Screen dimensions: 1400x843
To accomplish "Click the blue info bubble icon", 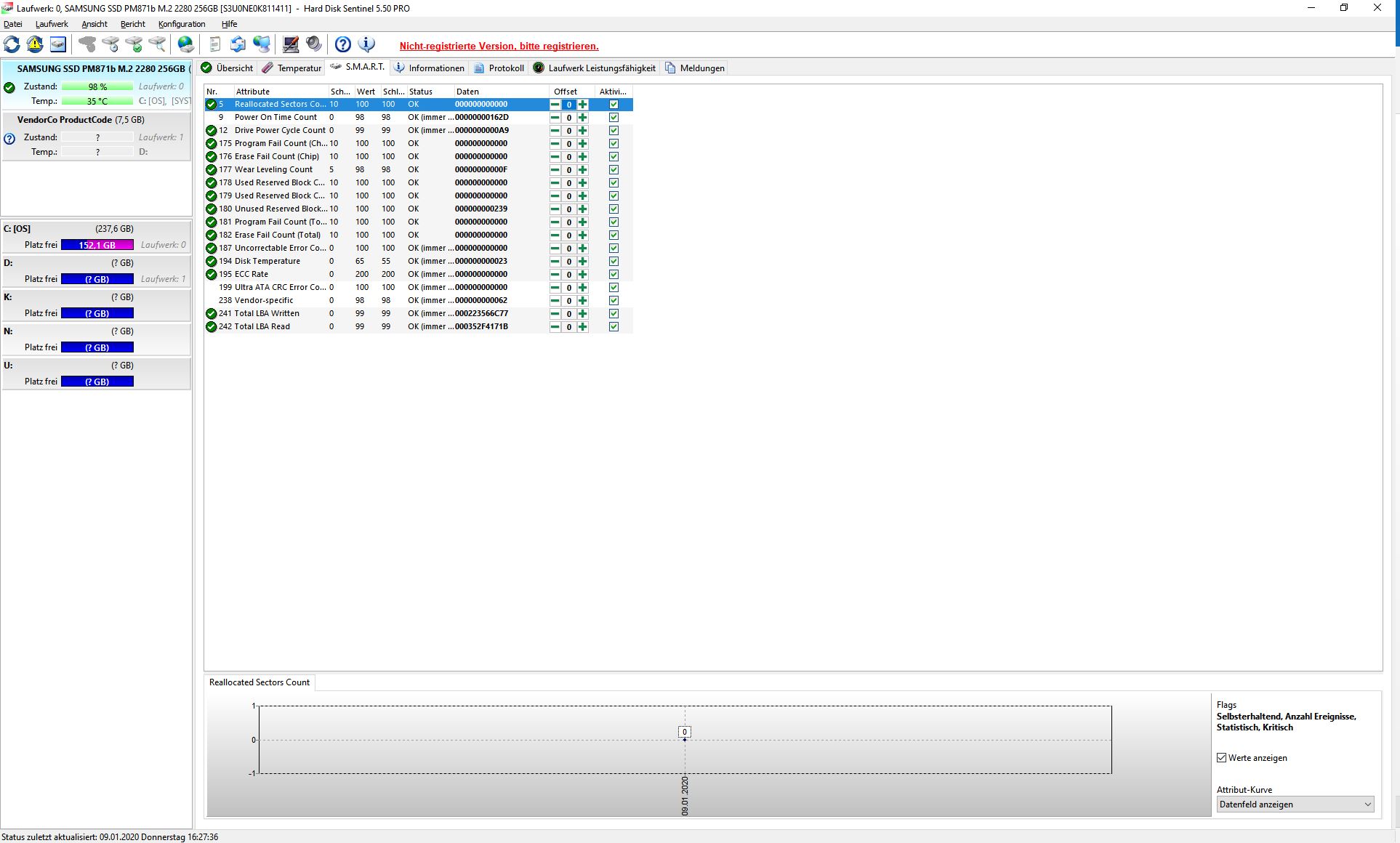I will [366, 45].
